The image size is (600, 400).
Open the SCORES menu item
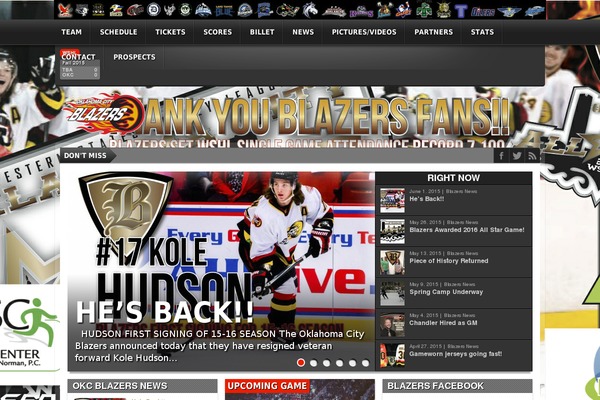tap(218, 32)
